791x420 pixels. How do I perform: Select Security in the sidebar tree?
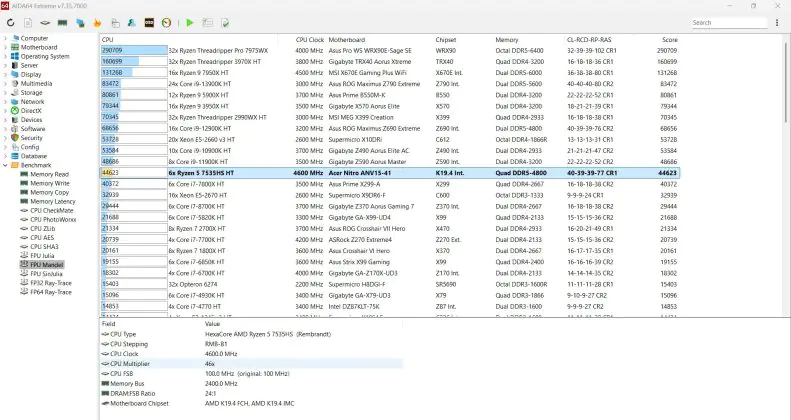click(x=31, y=138)
